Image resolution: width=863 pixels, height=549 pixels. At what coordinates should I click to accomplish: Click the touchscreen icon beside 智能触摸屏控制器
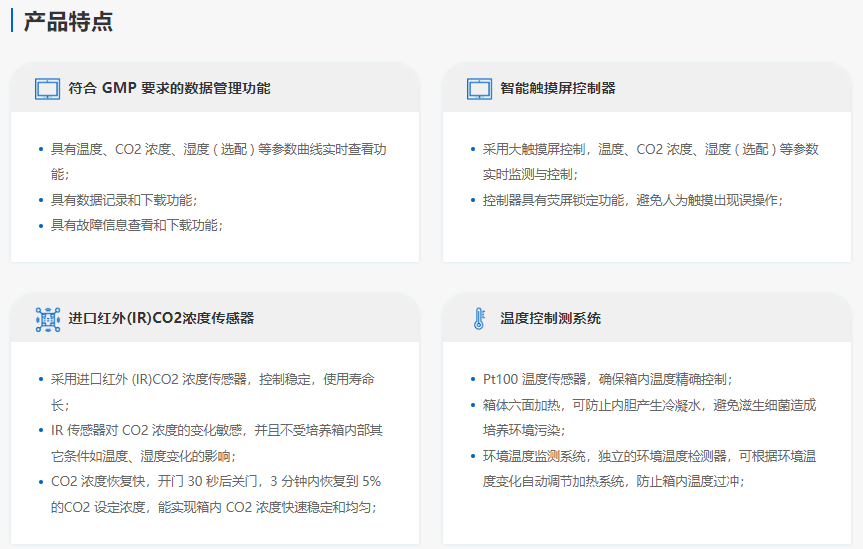click(x=479, y=88)
